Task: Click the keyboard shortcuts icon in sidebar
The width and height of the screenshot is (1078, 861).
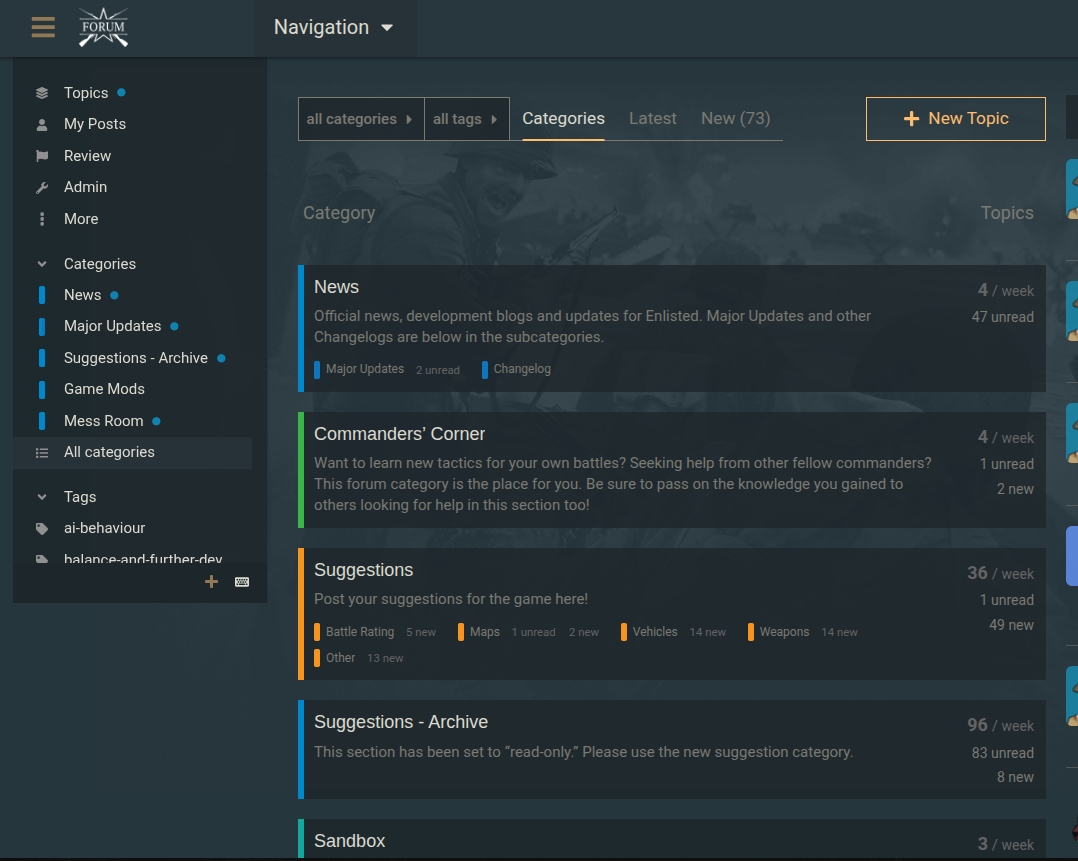Action: point(242,582)
